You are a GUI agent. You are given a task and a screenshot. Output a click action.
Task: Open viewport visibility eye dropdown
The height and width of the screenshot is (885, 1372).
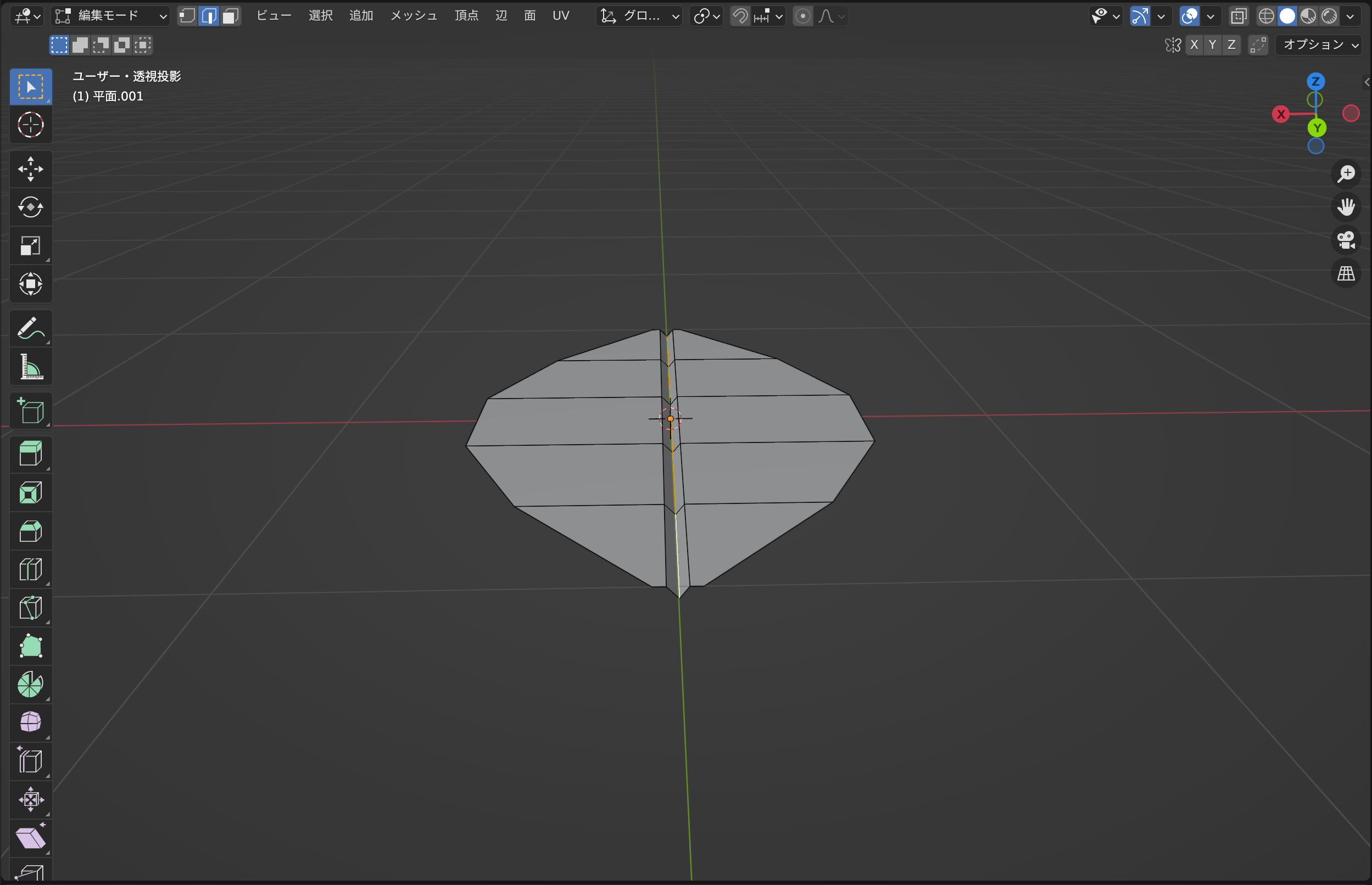click(1105, 16)
